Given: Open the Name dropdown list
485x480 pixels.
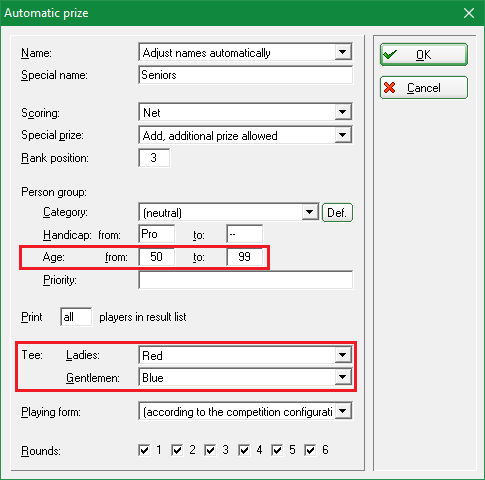Looking at the screenshot, I should click(343, 52).
